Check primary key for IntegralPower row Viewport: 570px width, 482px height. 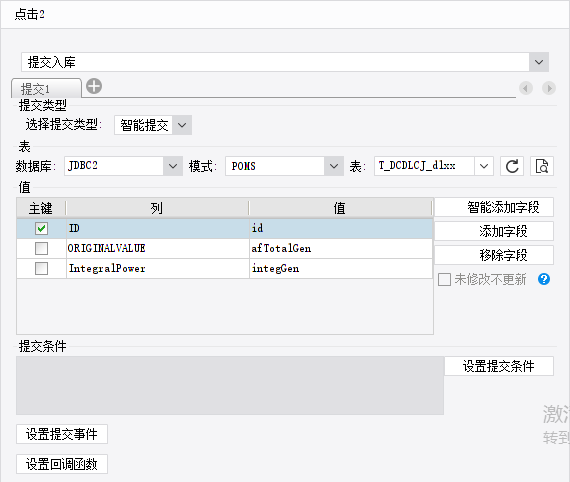click(x=41, y=269)
